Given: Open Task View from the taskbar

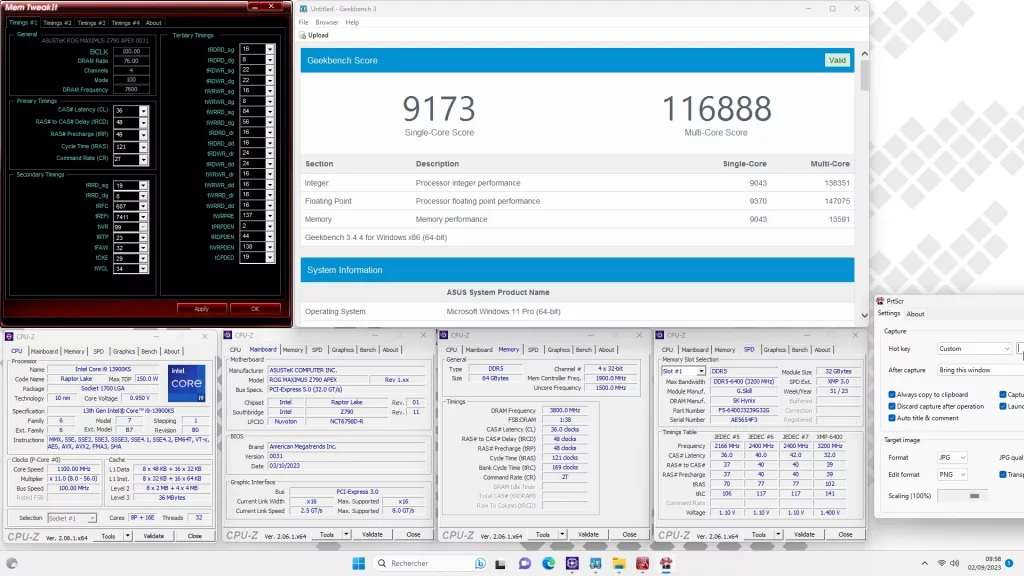Looking at the screenshot, I should click(x=500, y=564).
